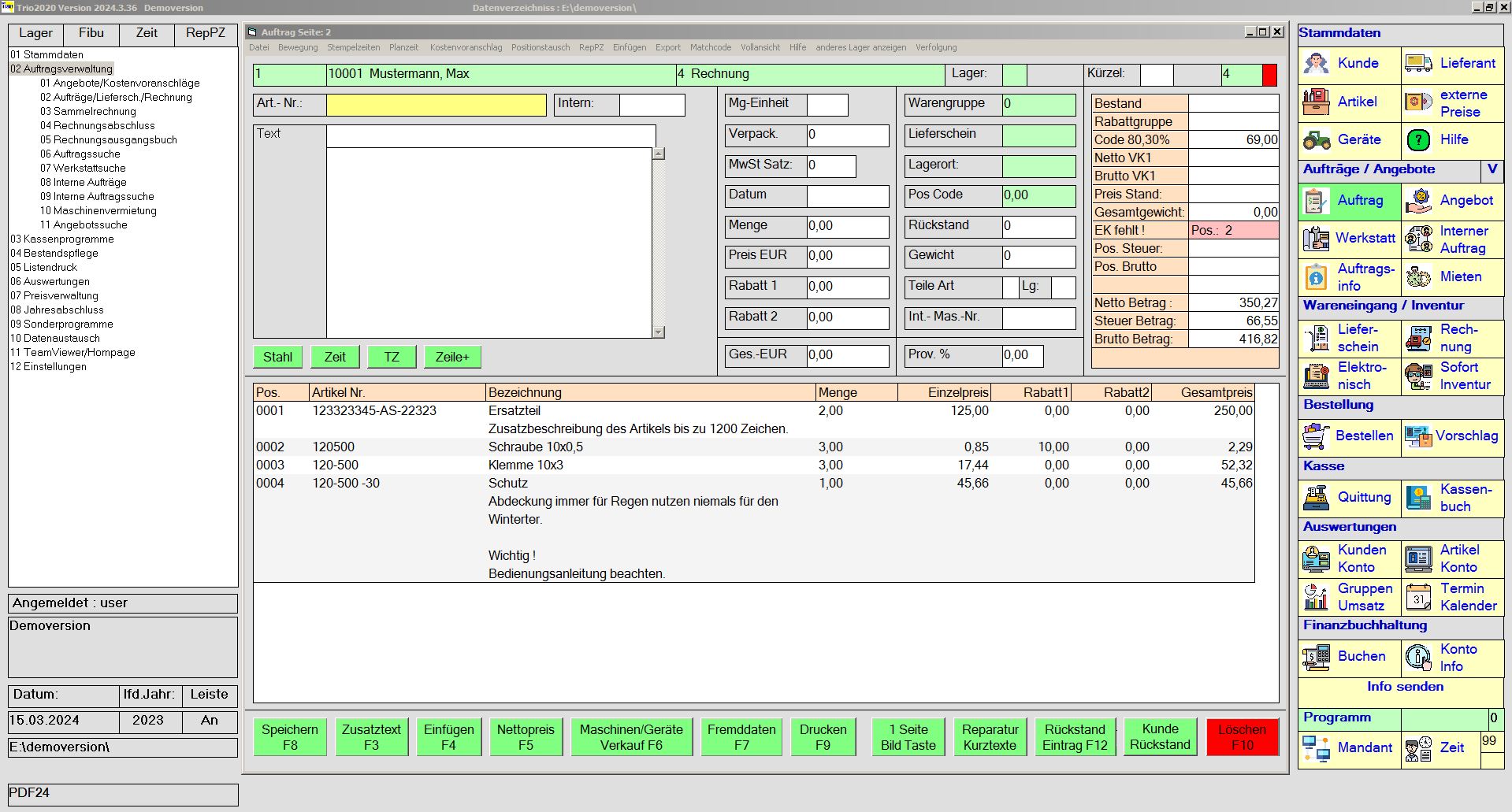Screen dimensions: 1512x812
Task: Toggle the An field under Leiste
Action: [209, 721]
